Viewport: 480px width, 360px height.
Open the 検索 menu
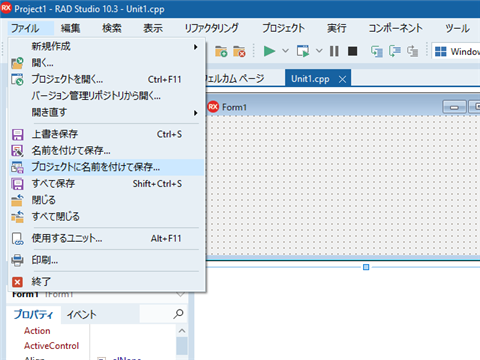(112, 28)
